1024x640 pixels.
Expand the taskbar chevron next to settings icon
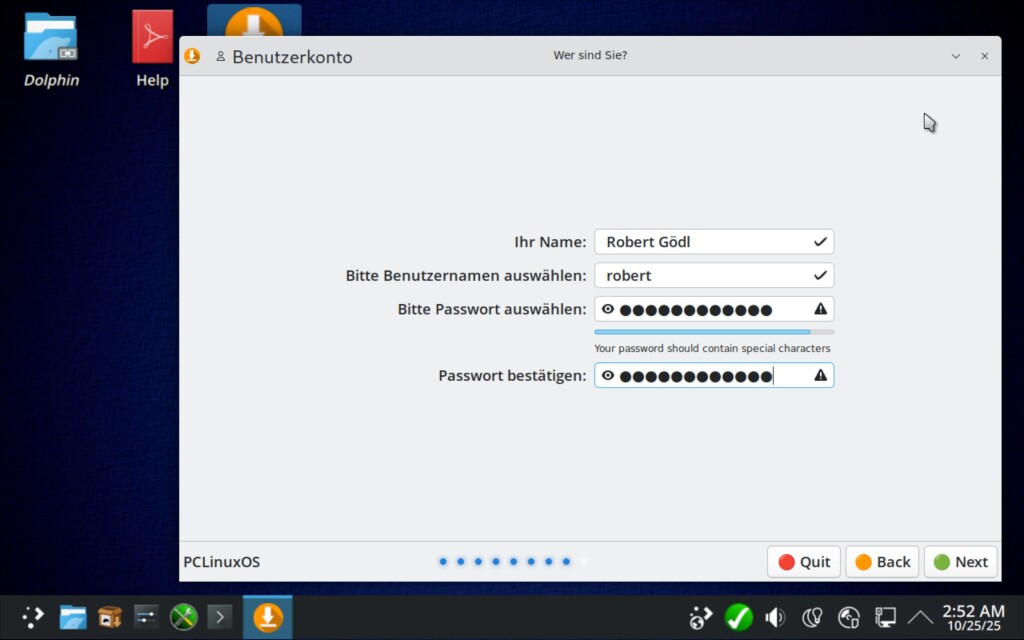tap(220, 617)
